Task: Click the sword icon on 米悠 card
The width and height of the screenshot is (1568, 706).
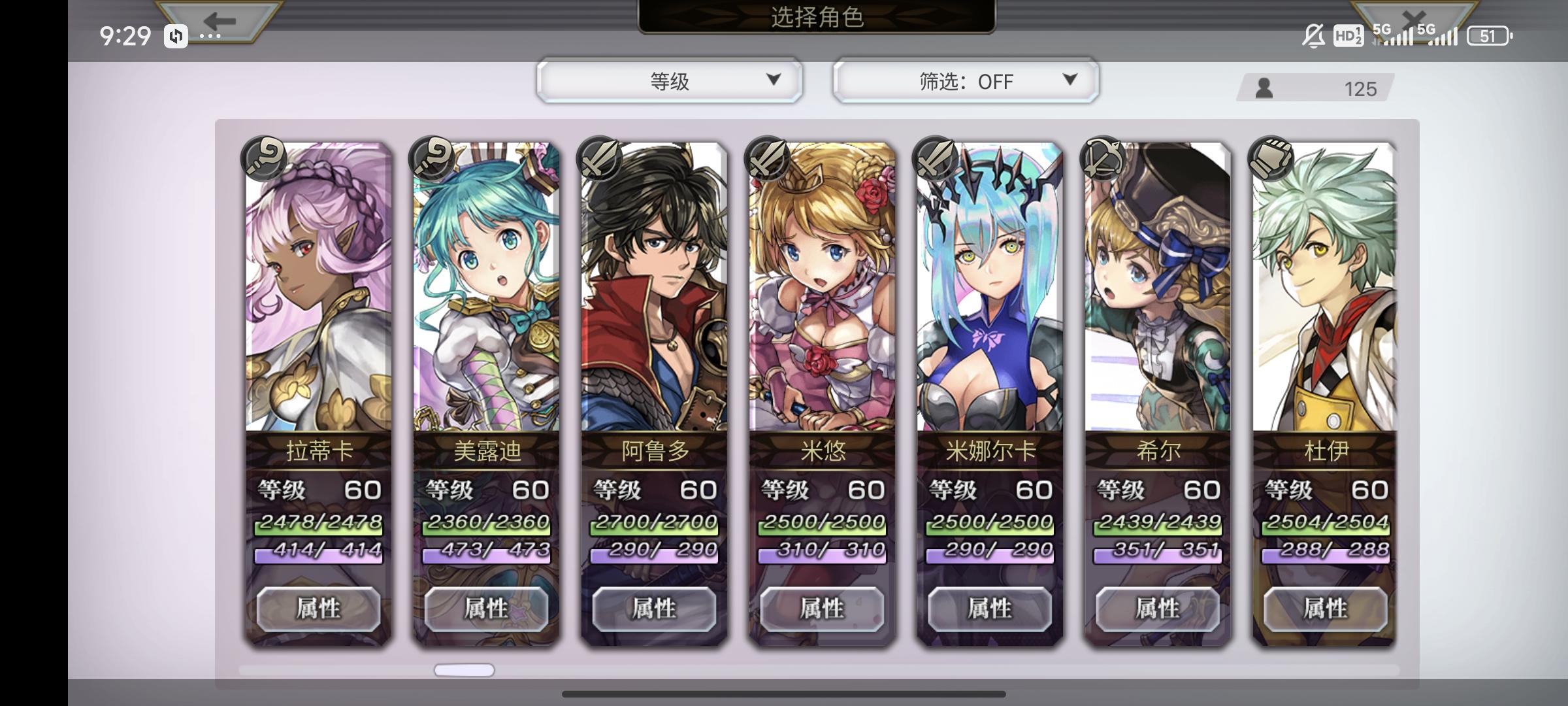Action: (768, 158)
